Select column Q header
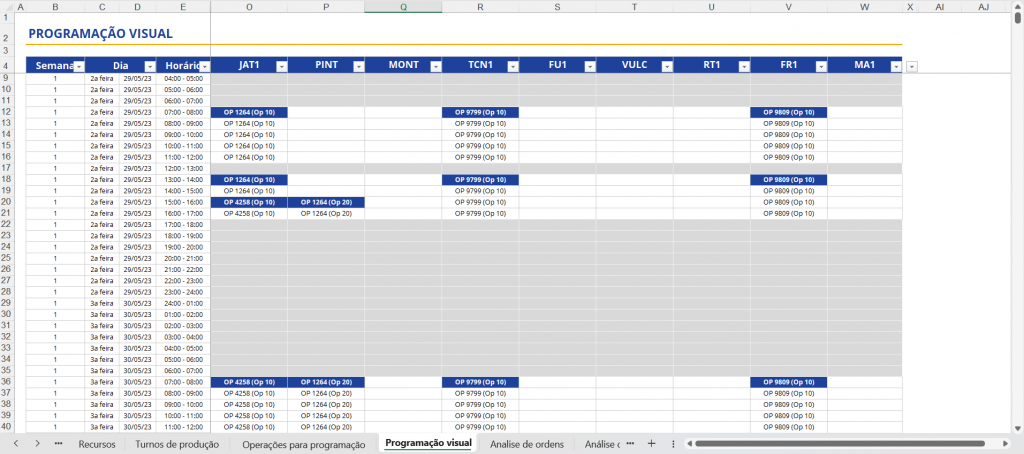Screen dimensions: 1024x454 click(403, 6)
